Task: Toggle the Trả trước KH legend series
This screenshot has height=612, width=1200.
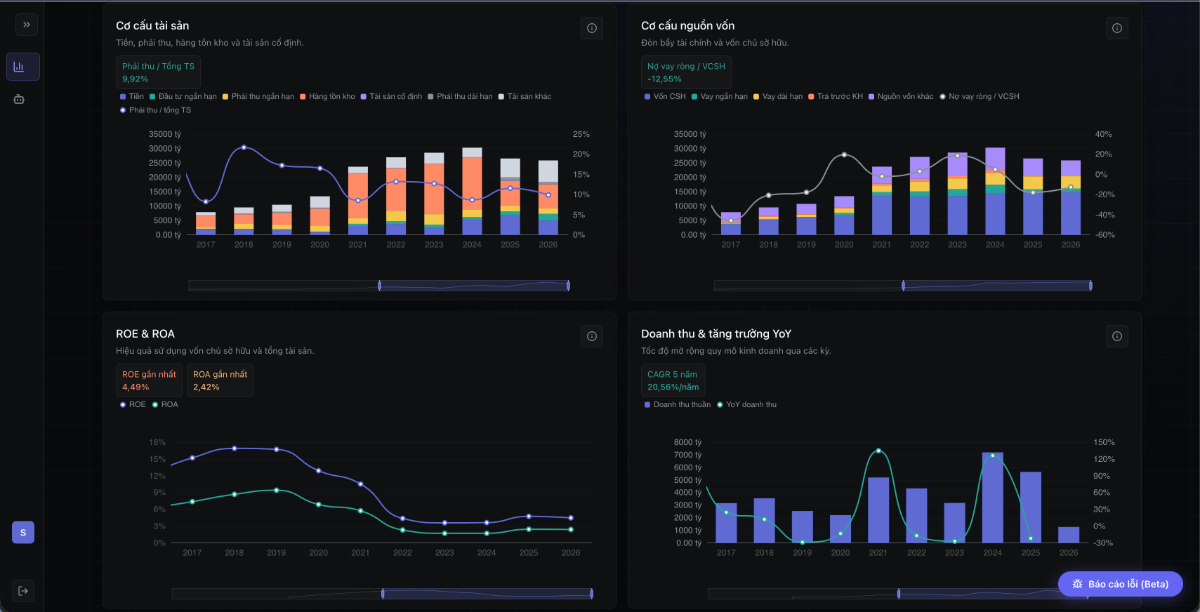Action: point(836,96)
